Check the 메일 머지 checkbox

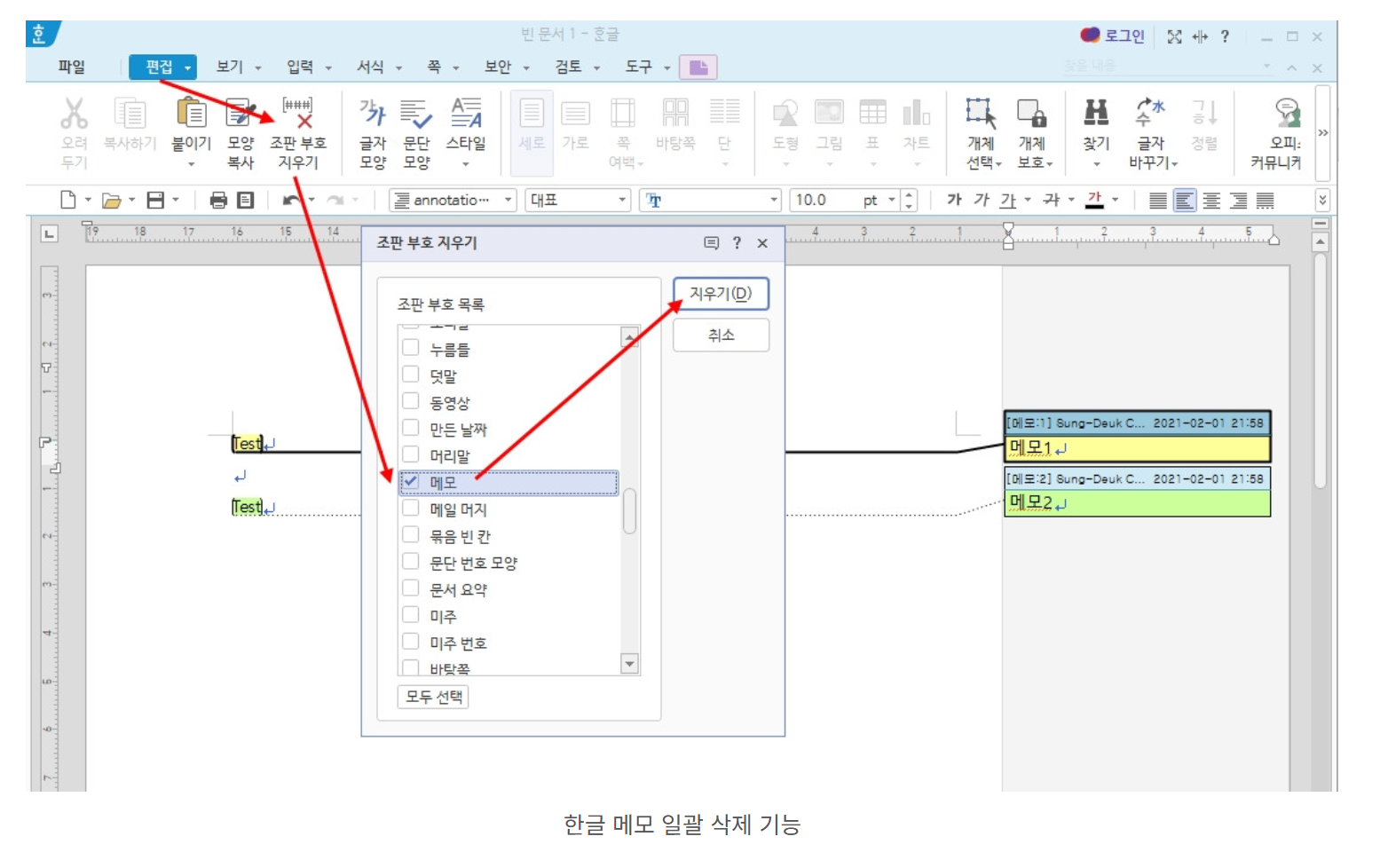tap(410, 508)
